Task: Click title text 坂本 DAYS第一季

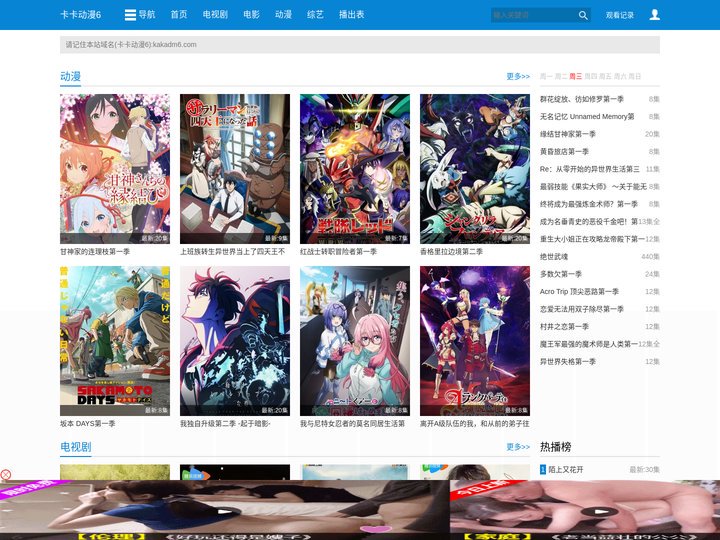Action: click(88, 423)
